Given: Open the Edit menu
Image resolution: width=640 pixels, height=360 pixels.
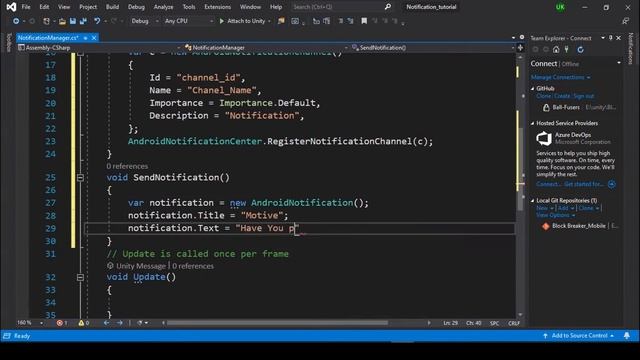Looking at the screenshot, I should tap(44, 7).
